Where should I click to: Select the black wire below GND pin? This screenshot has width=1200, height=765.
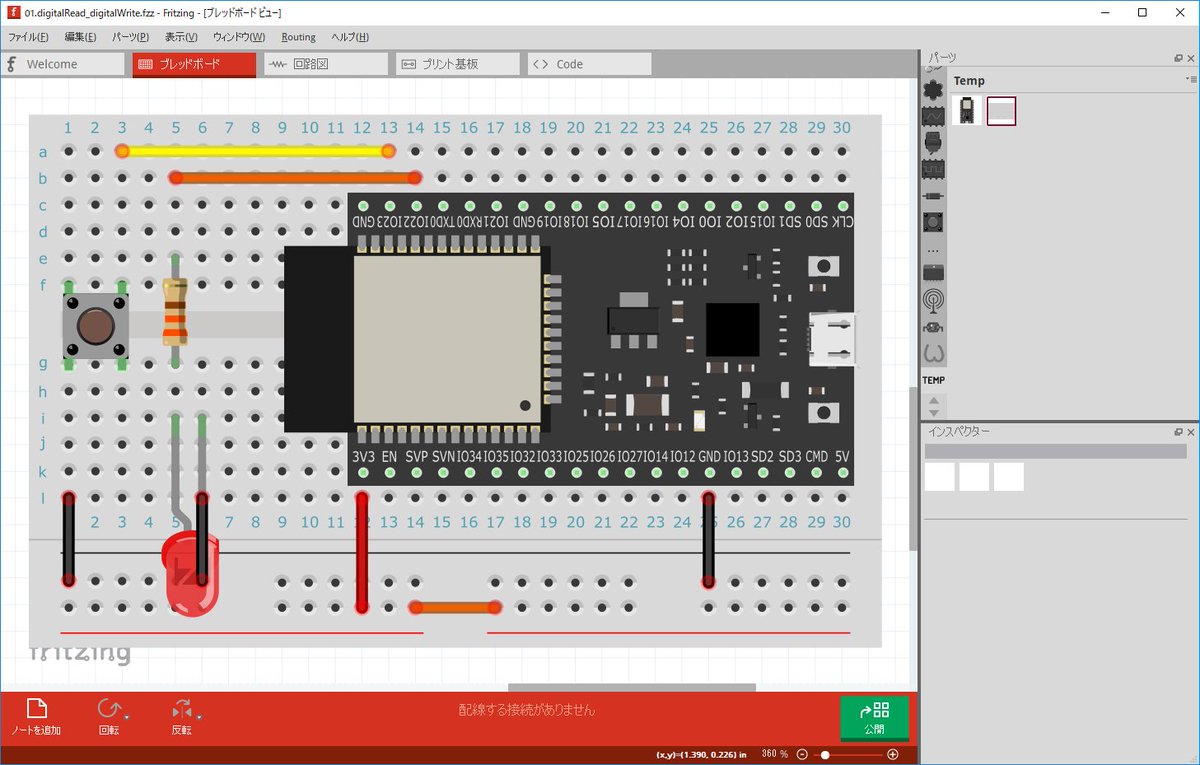coord(709,539)
